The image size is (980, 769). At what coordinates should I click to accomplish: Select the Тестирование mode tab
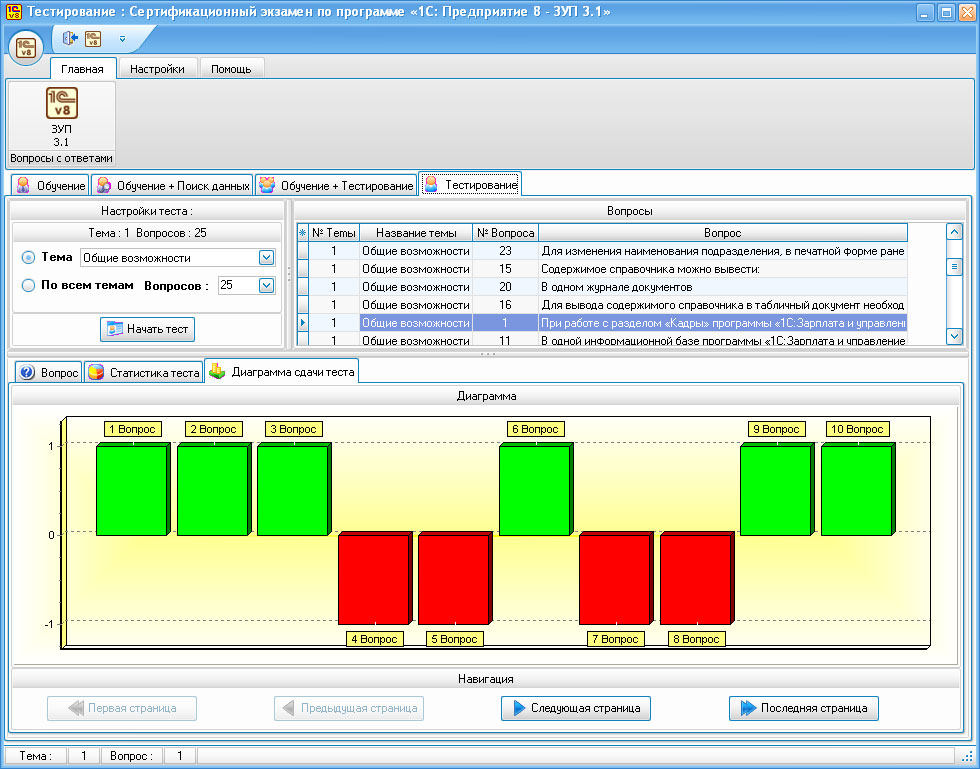click(470, 184)
